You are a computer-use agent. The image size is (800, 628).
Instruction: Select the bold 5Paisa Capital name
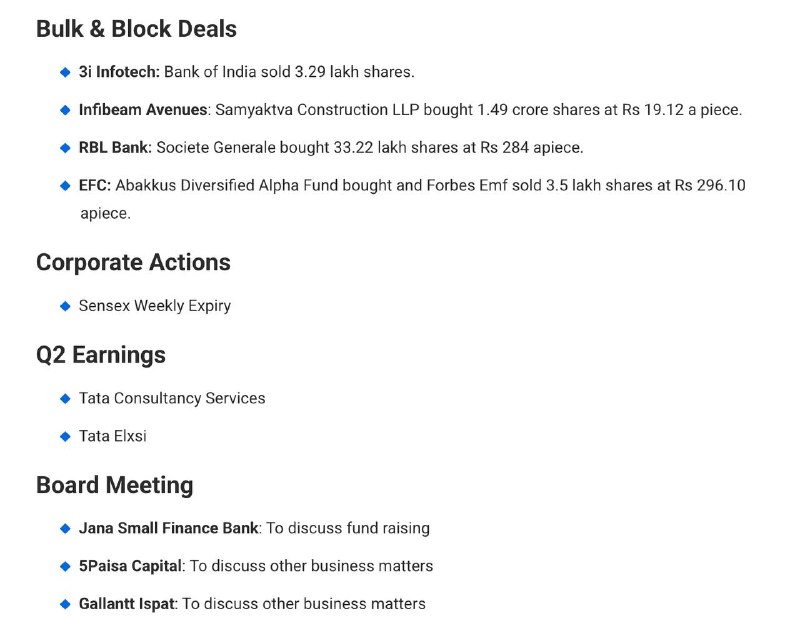pyautogui.click(x=130, y=566)
